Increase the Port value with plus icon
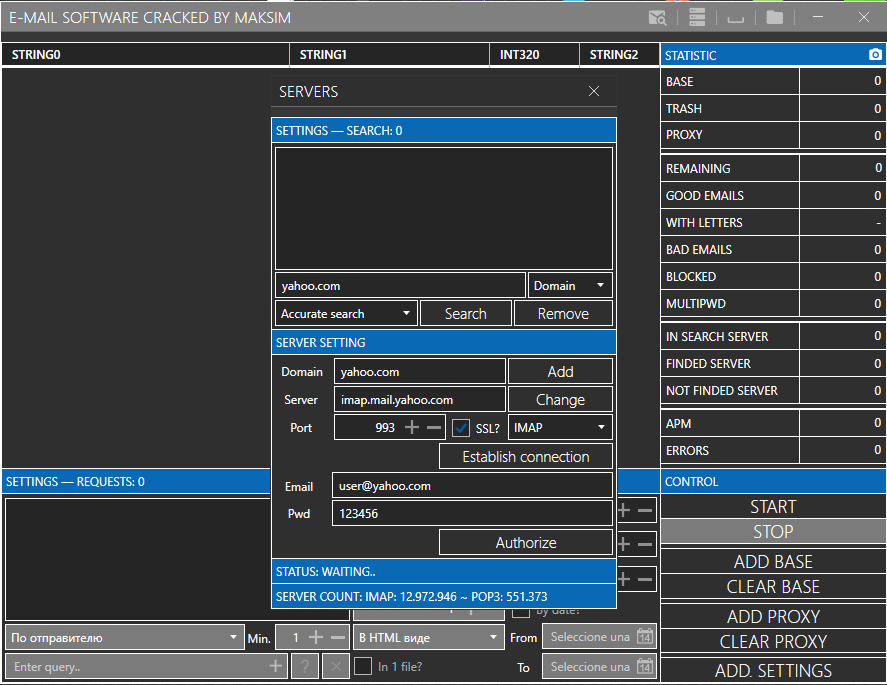Viewport: 887px width, 685px height. [412, 427]
